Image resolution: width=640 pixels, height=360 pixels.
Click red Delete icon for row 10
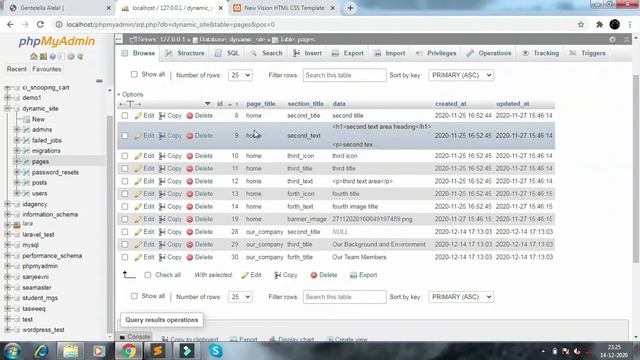click(x=190, y=156)
